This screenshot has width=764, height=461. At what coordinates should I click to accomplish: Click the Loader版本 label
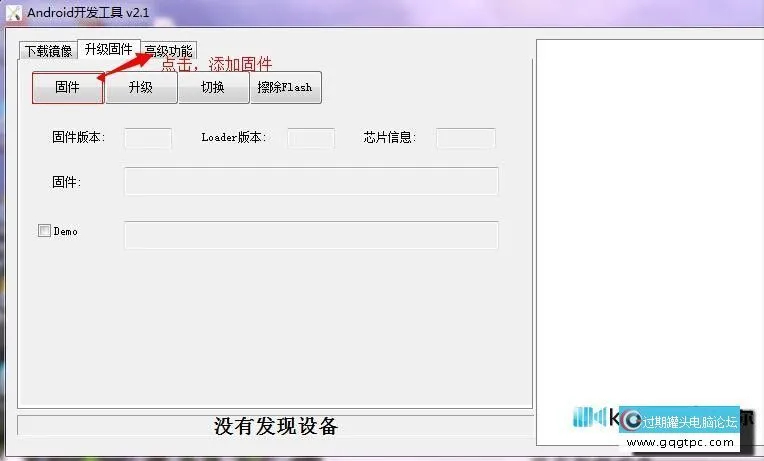click(234, 137)
